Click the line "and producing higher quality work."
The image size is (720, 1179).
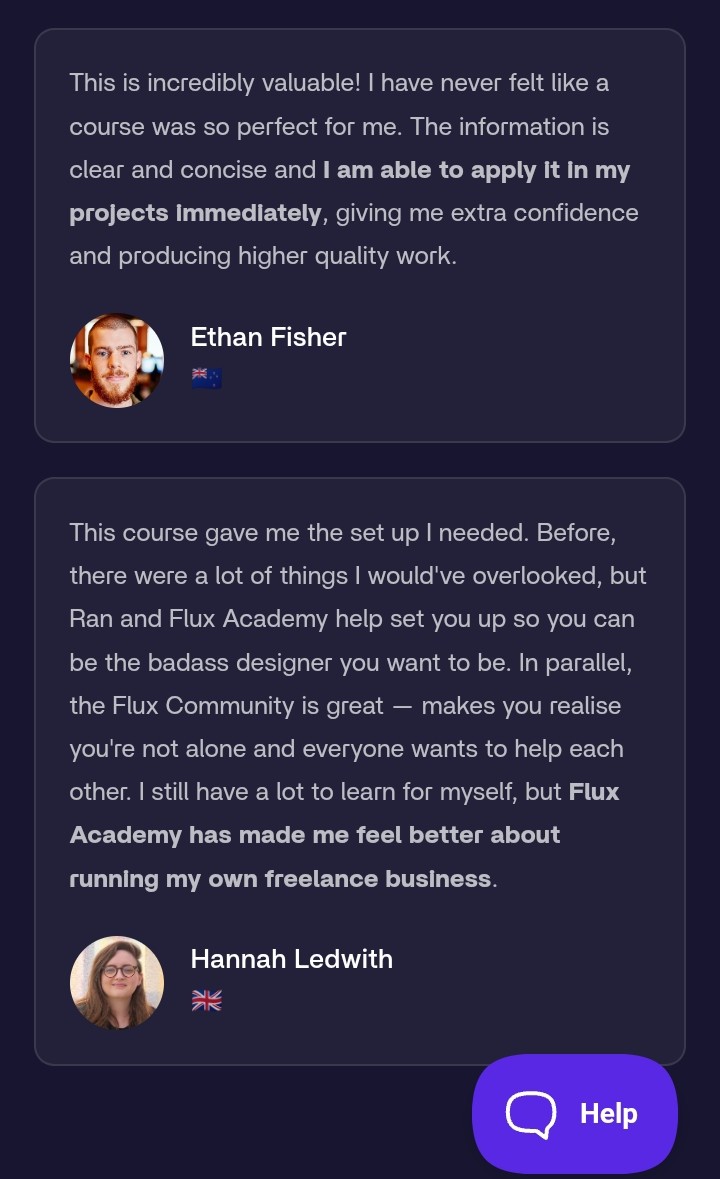(x=263, y=256)
